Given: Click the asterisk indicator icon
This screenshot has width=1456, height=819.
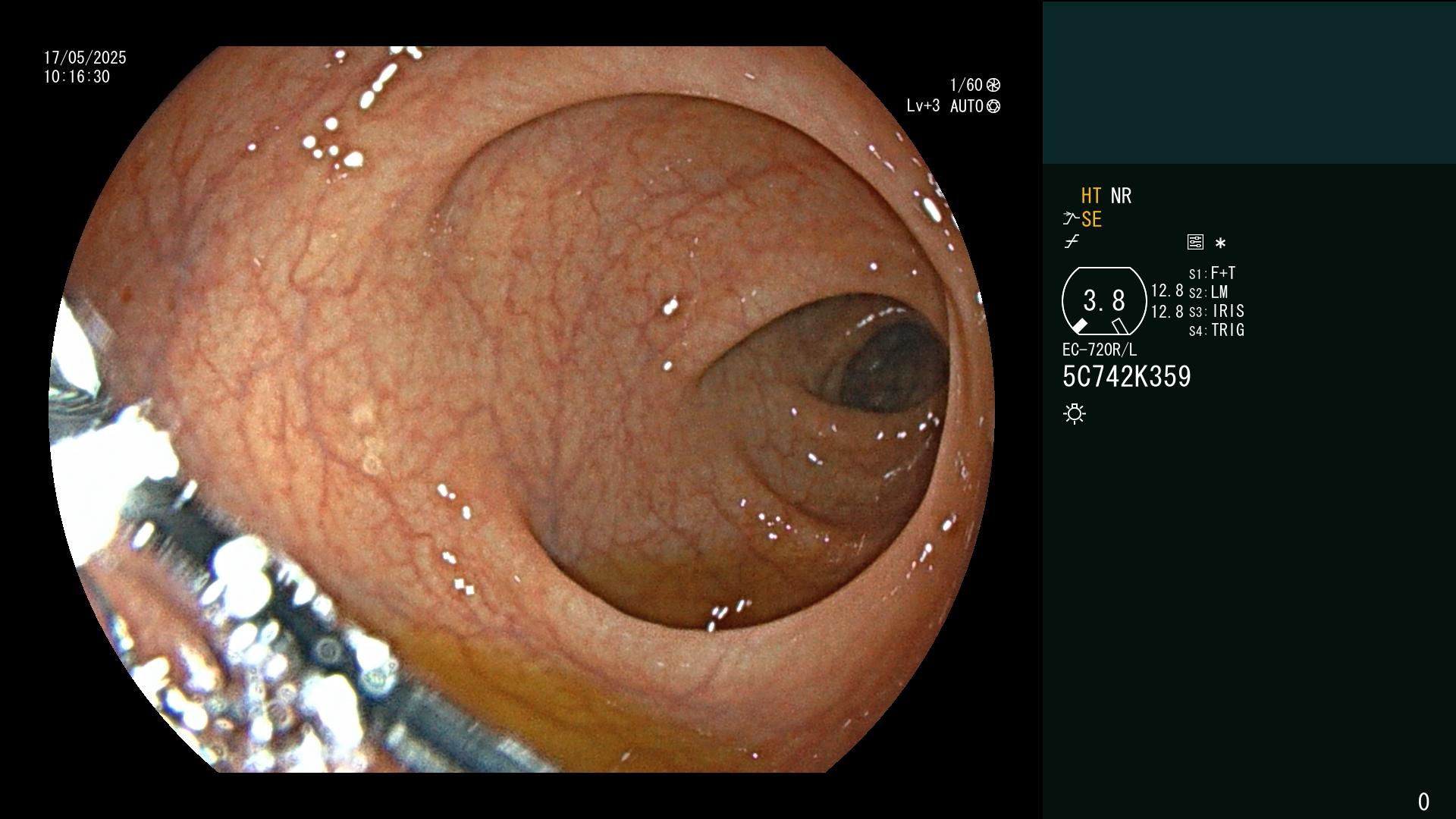Looking at the screenshot, I should (x=1220, y=243).
